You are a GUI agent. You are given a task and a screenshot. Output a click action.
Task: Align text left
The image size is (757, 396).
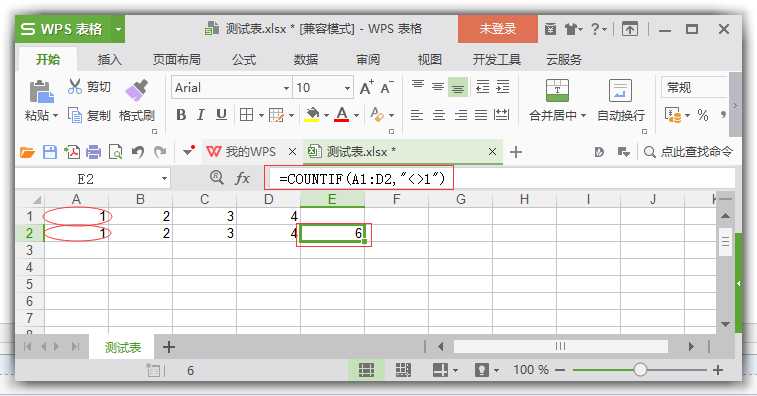tap(417, 115)
